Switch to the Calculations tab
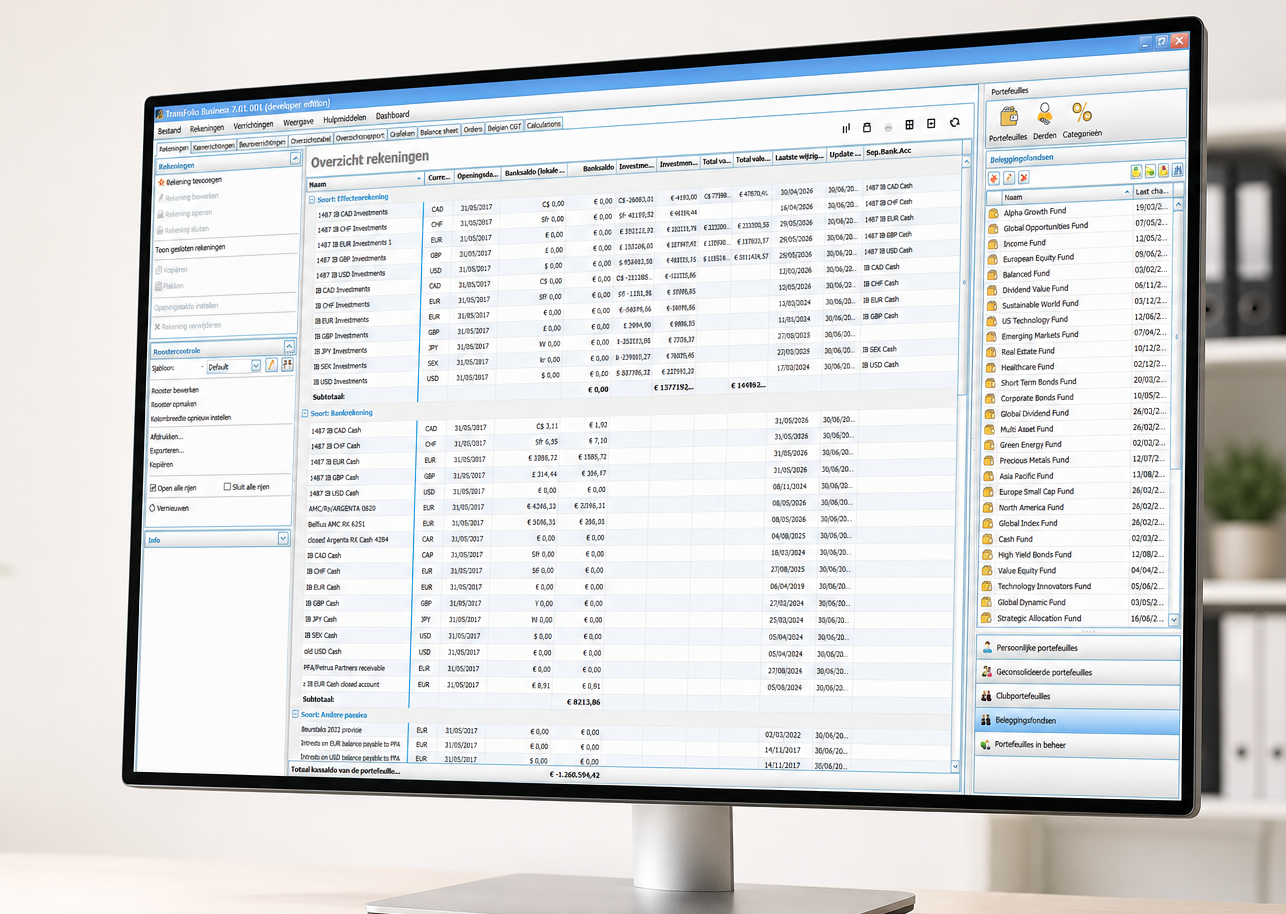The image size is (1286, 914). pos(544,125)
